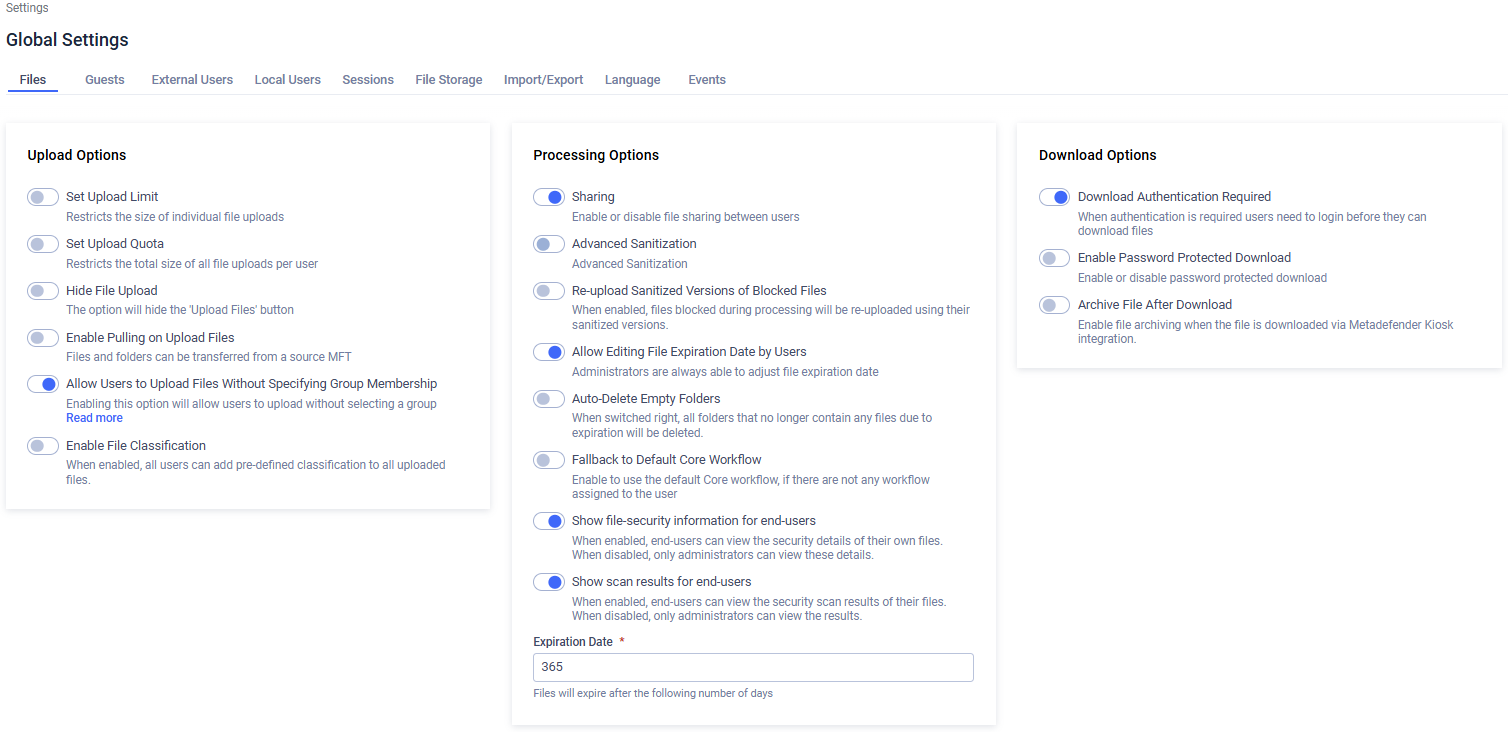Image resolution: width=1508 pixels, height=732 pixels.
Task: Toggle the Set Upload Limit switch
Action: (x=43, y=197)
